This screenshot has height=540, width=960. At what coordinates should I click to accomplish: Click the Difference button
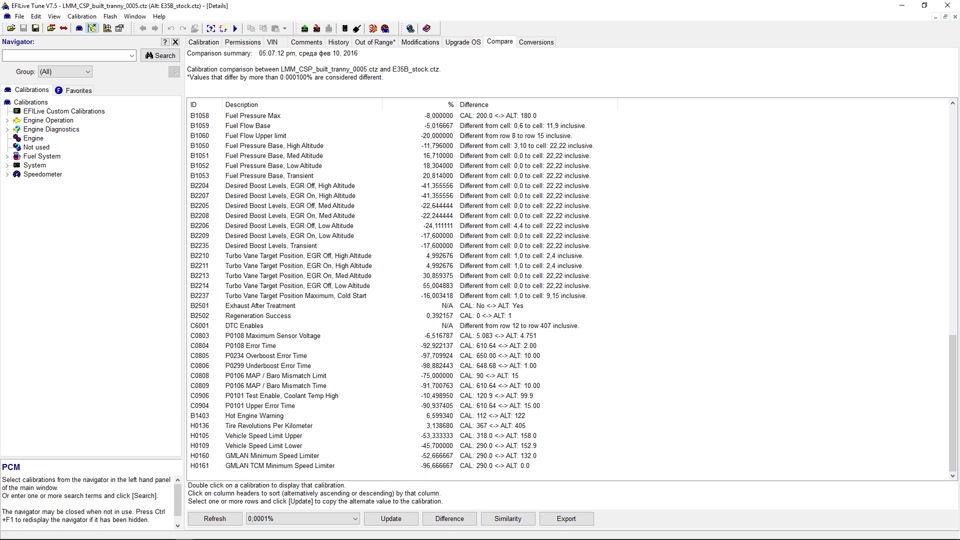449,519
